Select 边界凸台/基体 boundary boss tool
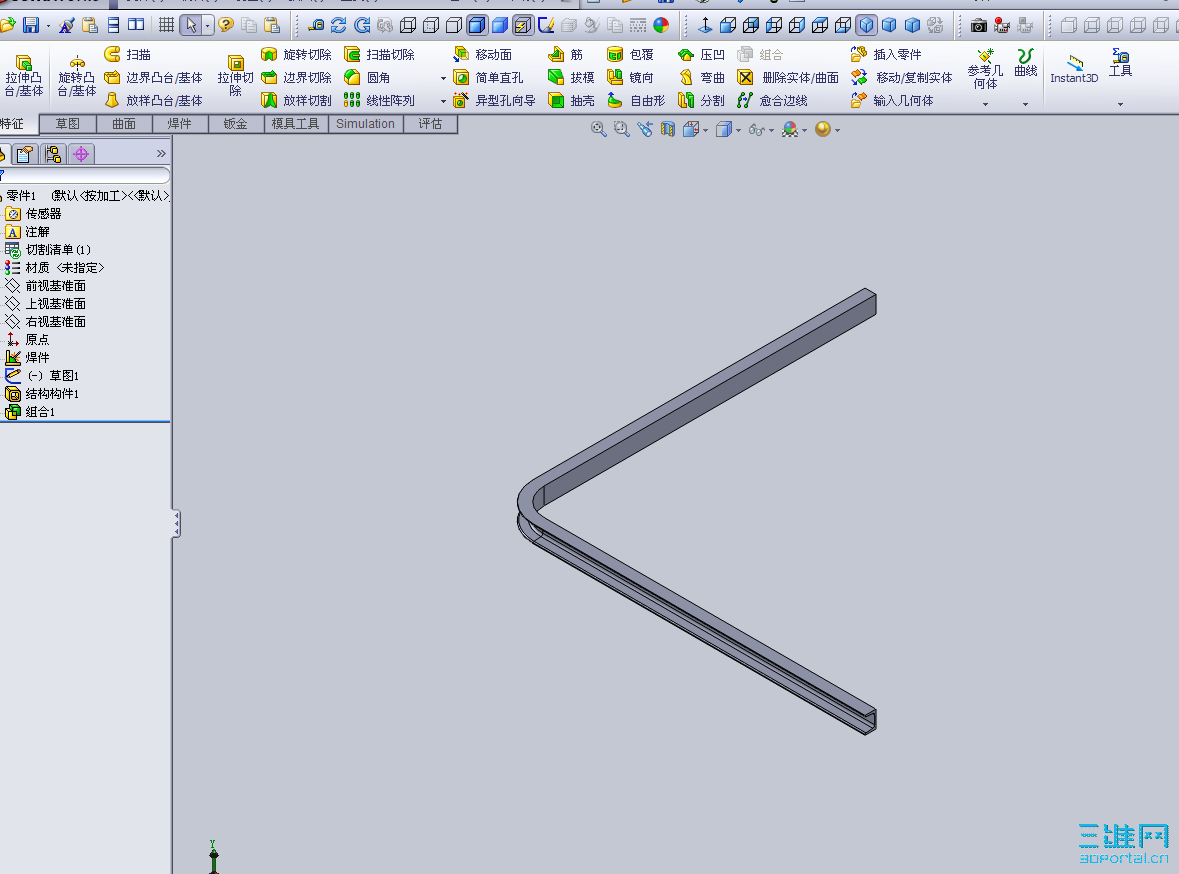1179x874 pixels. coord(153,77)
